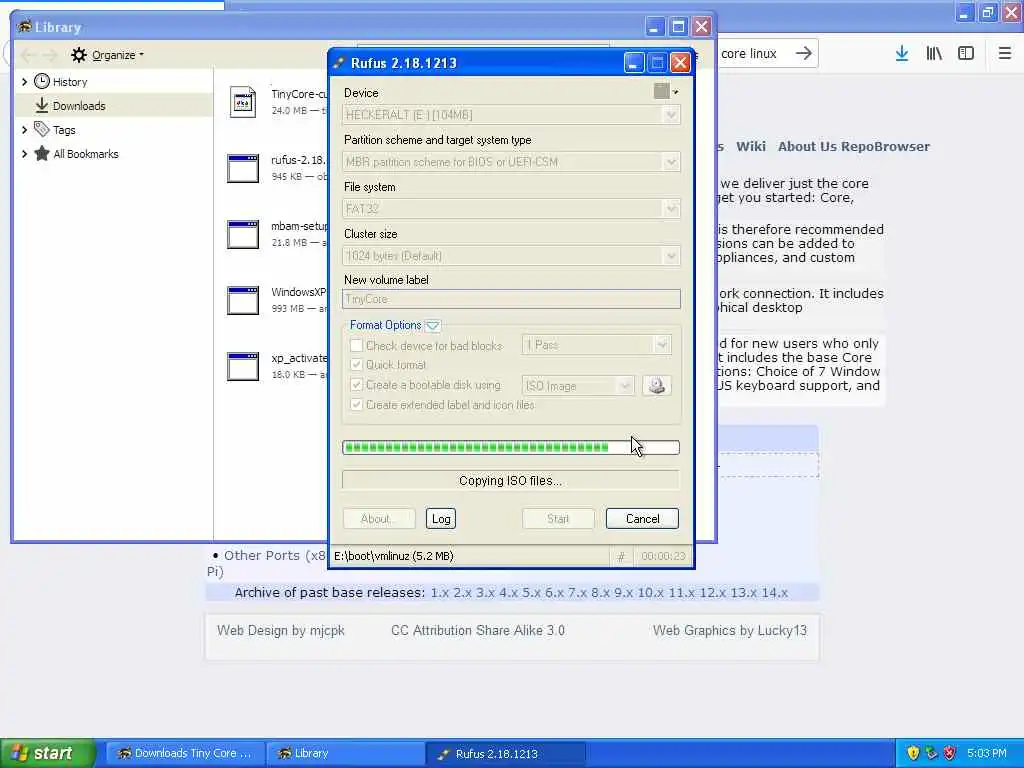Click the 'Copying ISO files...' status box
The height and width of the screenshot is (768, 1024).
[511, 481]
